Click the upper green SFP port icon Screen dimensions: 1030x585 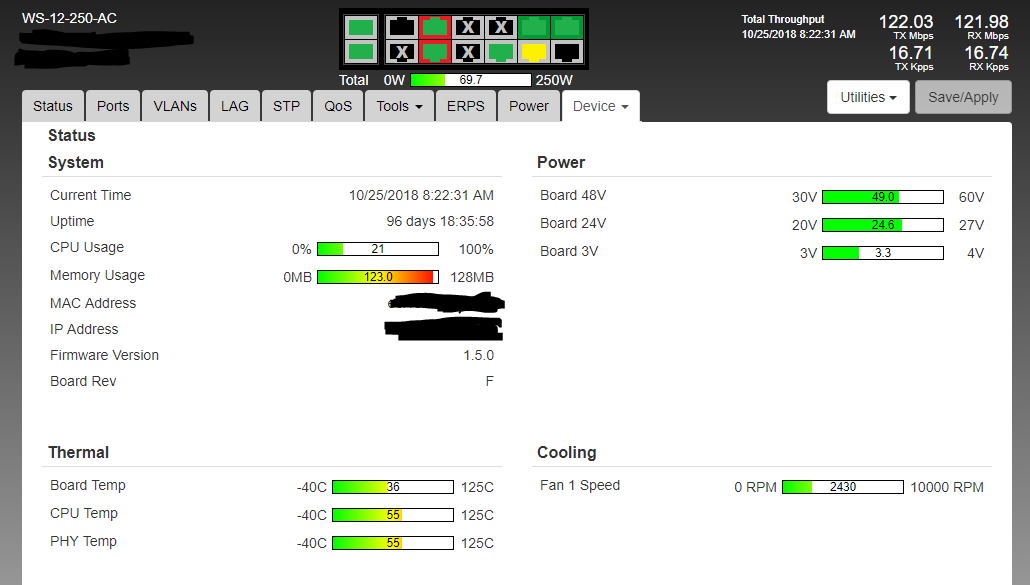[x=362, y=27]
